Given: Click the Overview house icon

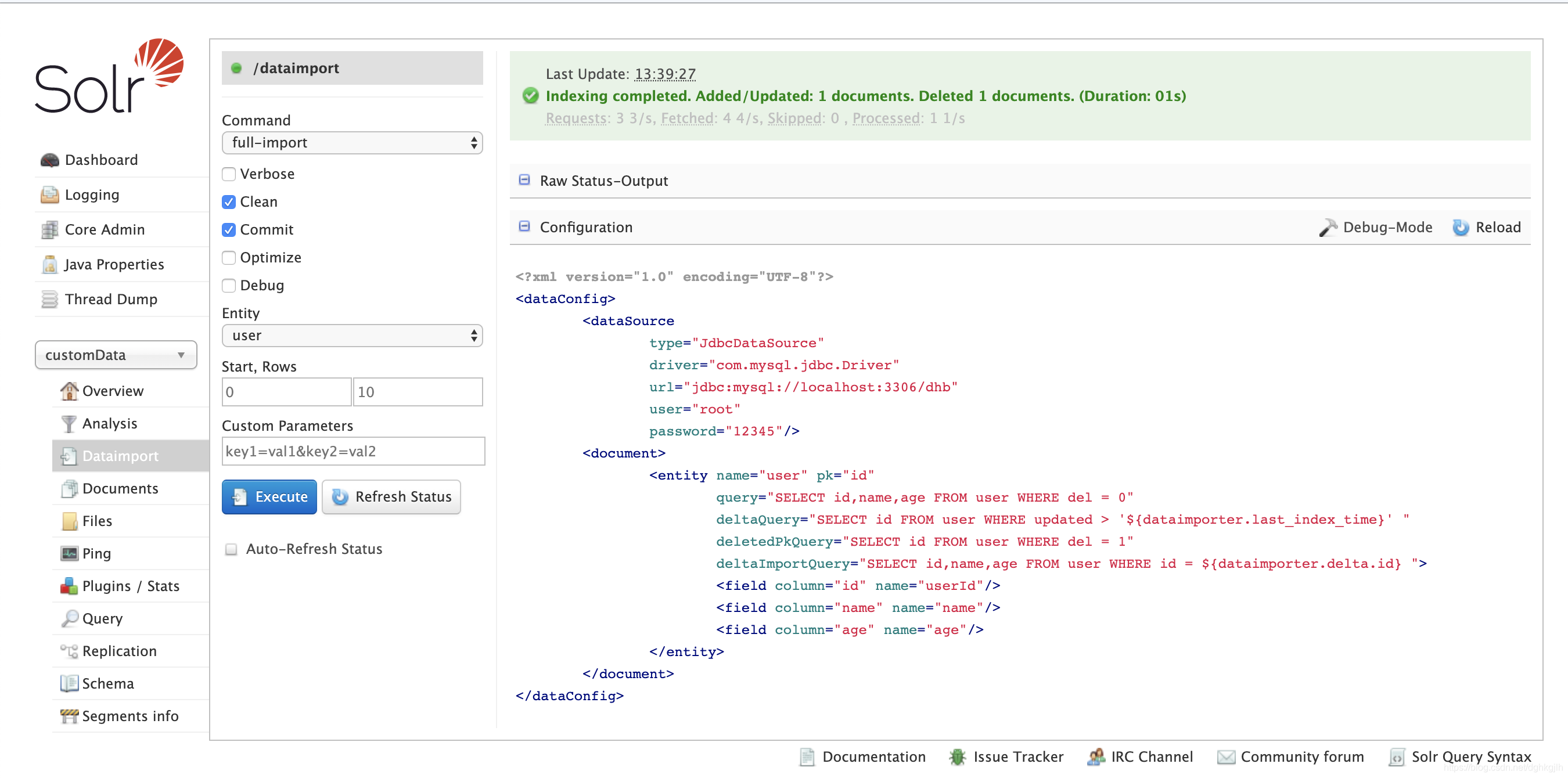Looking at the screenshot, I should pyautogui.click(x=69, y=391).
